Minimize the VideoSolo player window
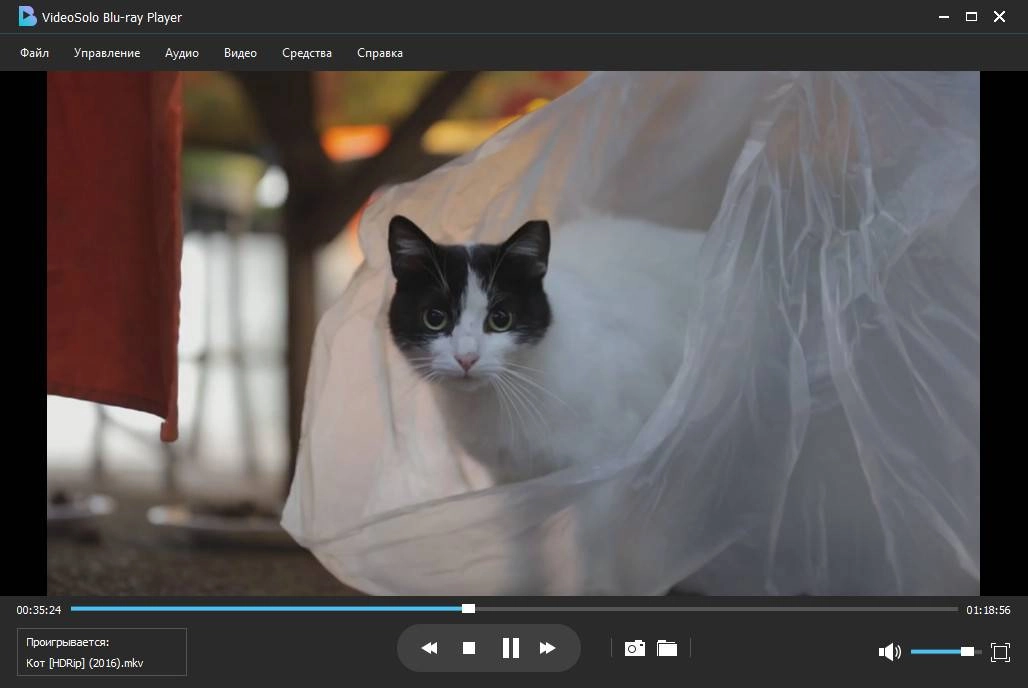Viewport: 1028px width, 688px height. (944, 17)
